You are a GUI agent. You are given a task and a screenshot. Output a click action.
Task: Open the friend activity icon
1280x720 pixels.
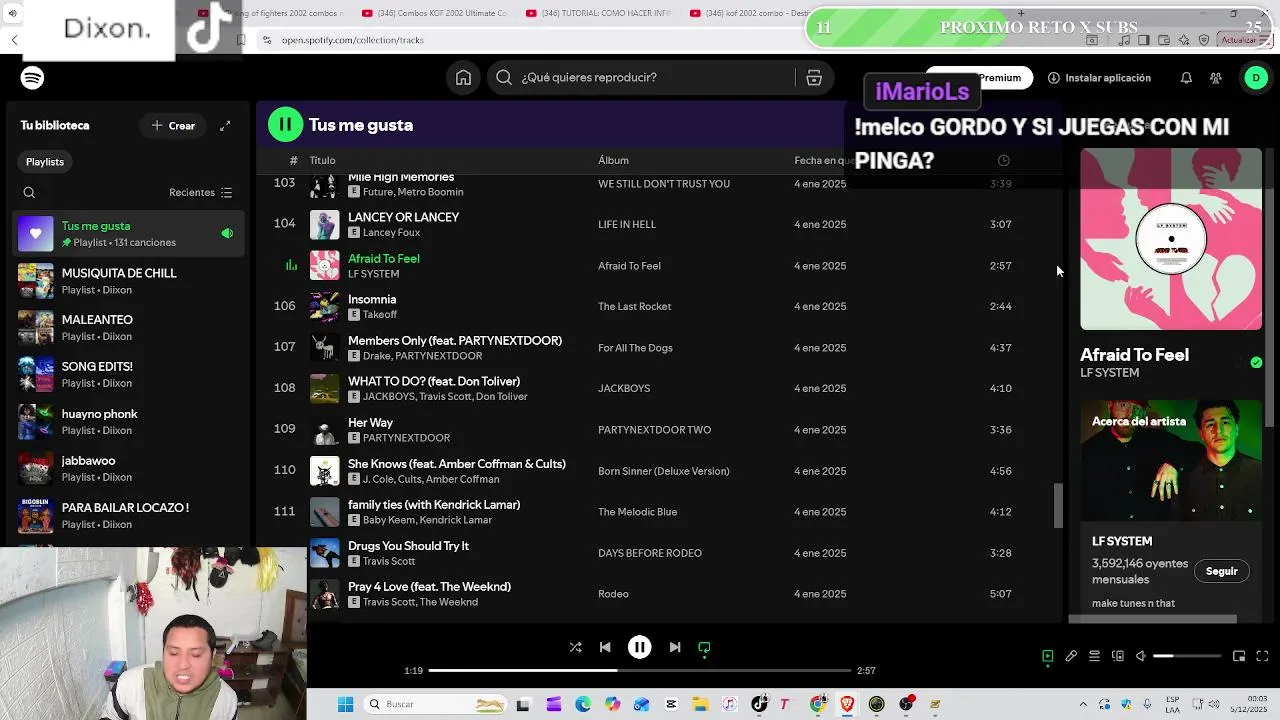point(1216,78)
